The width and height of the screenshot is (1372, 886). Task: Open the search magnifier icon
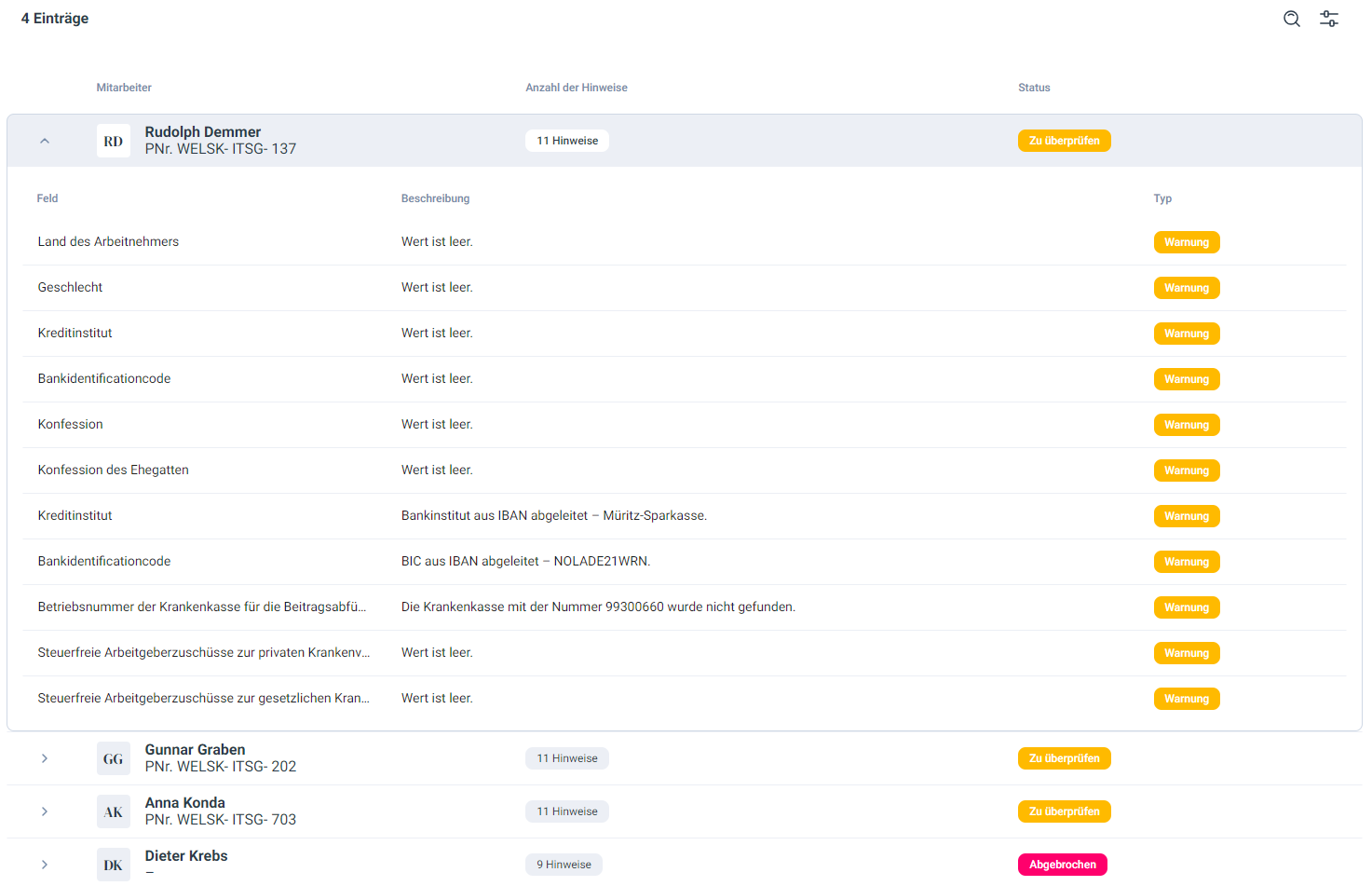pos(1291,19)
